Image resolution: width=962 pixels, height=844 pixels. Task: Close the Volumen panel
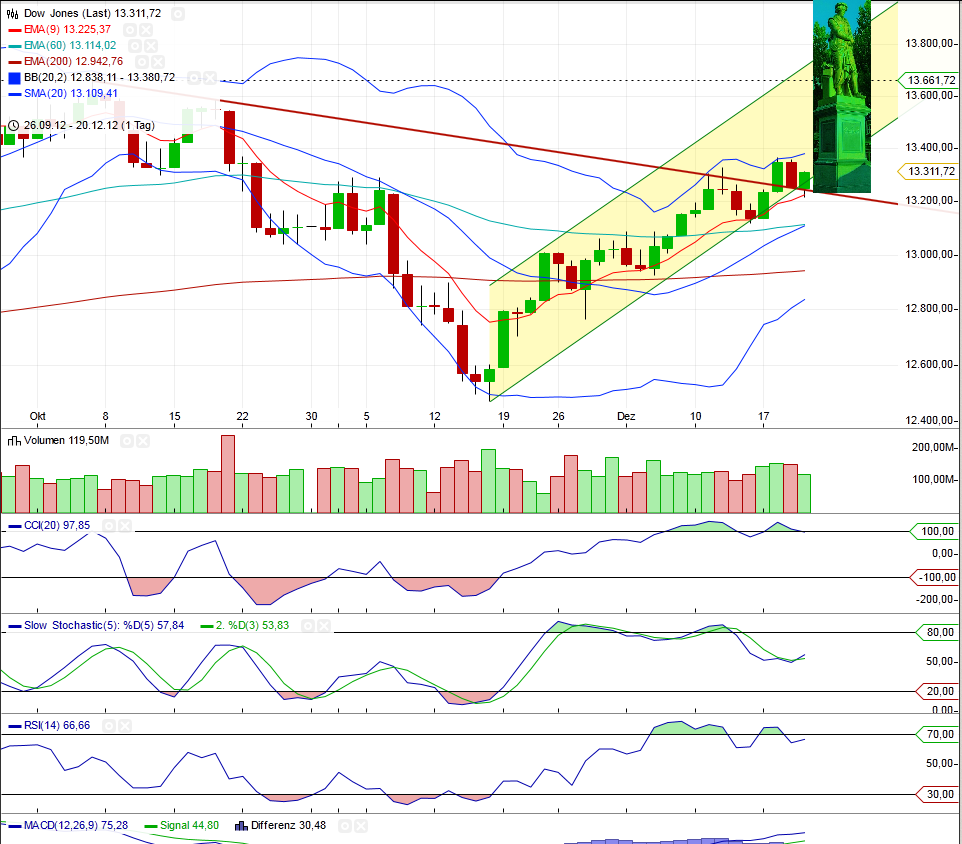(142, 440)
